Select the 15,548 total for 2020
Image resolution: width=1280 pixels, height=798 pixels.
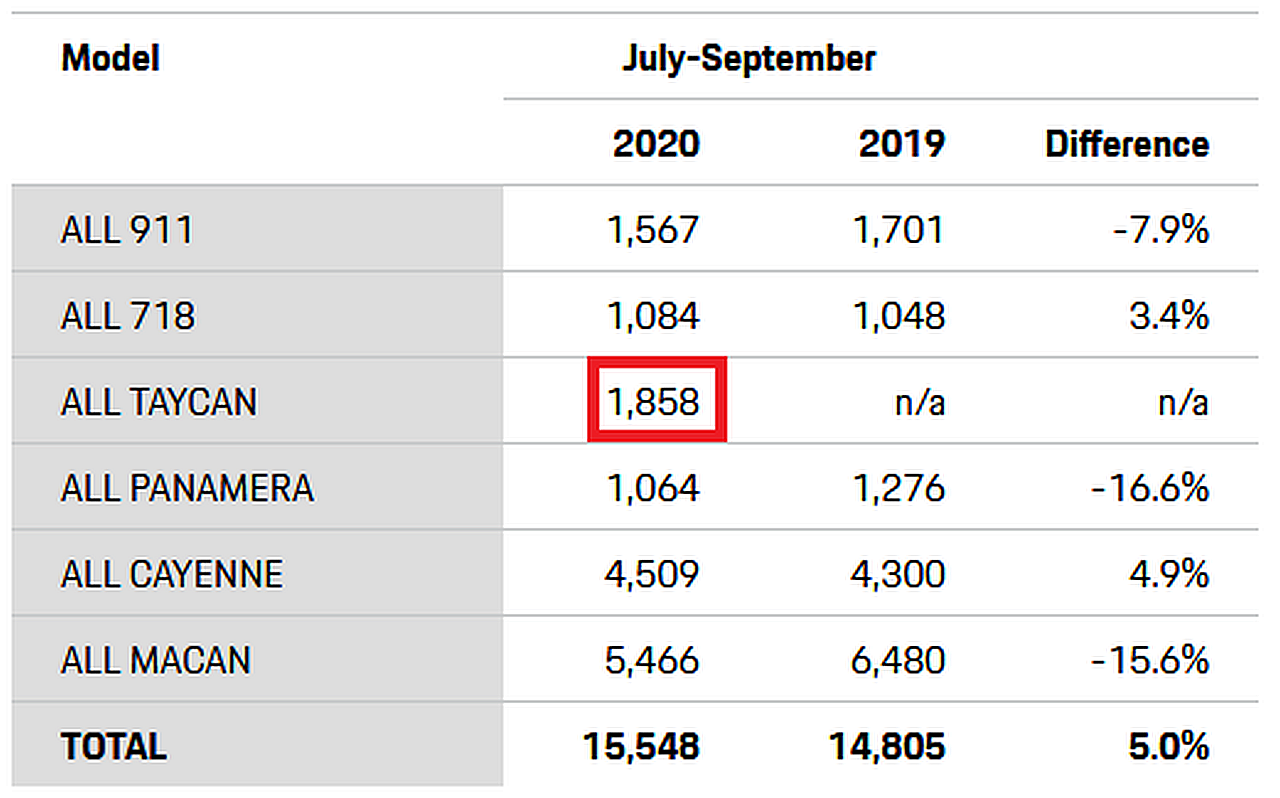pos(641,746)
